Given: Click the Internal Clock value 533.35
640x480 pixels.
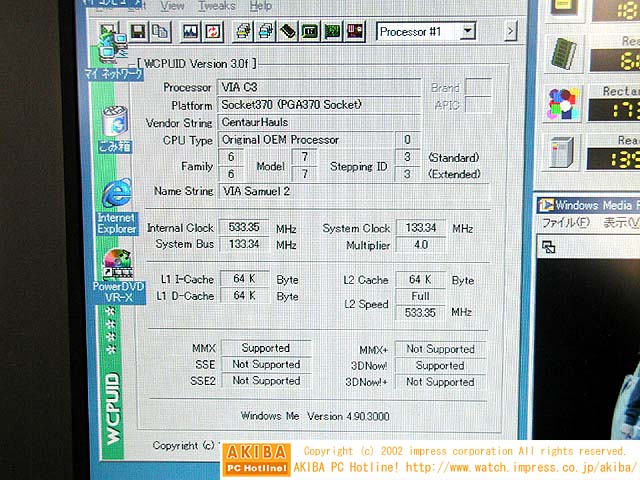Looking at the screenshot, I should click(x=244, y=227).
